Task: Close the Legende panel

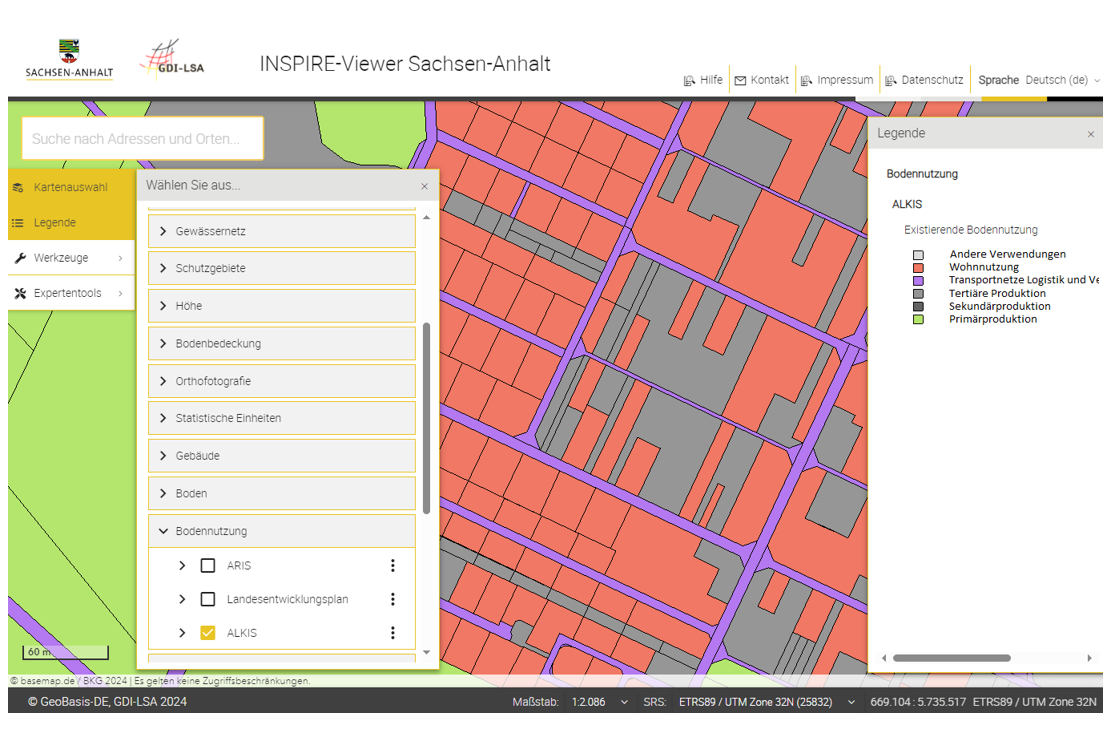Action: pyautogui.click(x=1090, y=134)
